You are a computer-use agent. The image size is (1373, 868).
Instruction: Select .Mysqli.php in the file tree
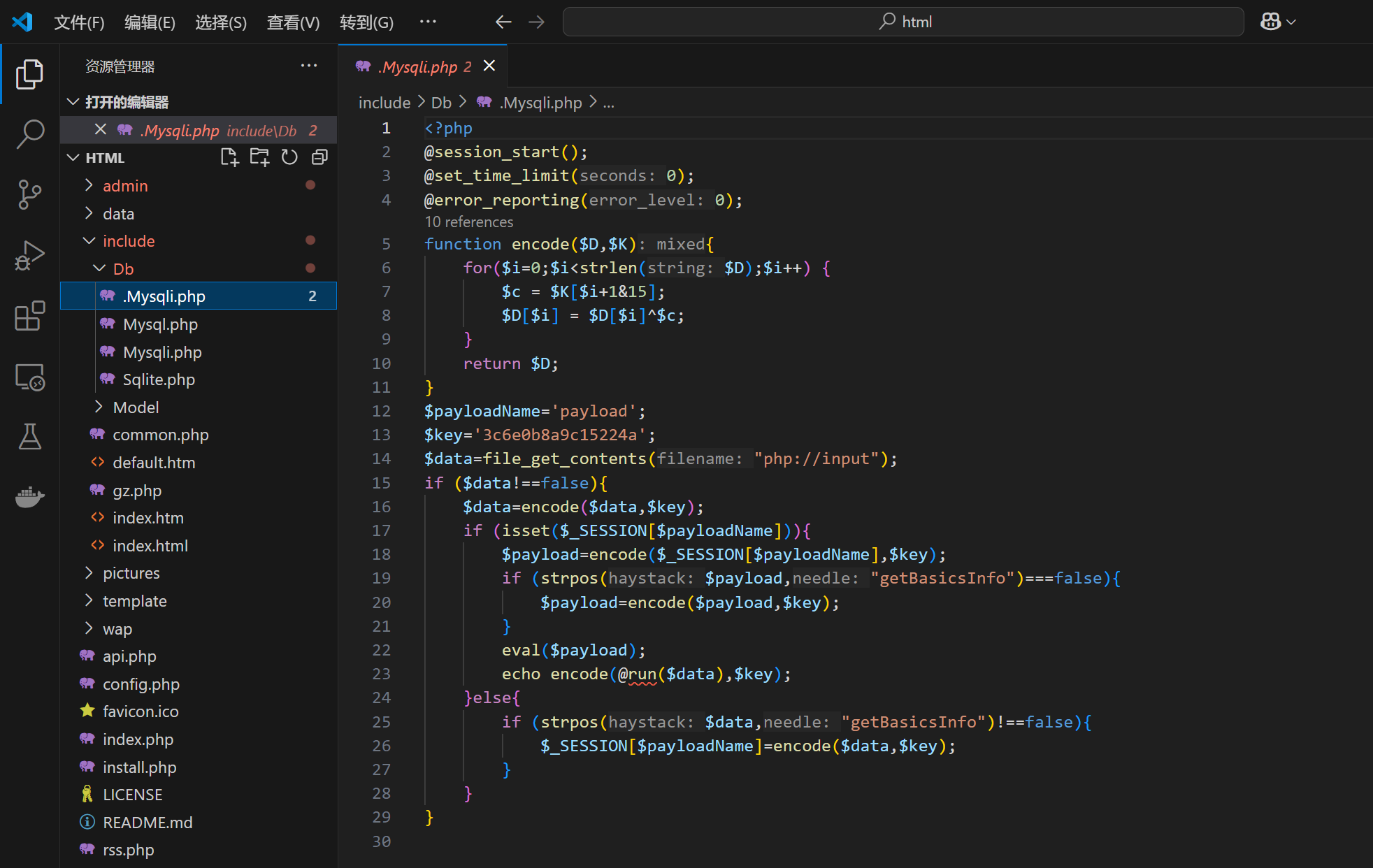click(199, 296)
